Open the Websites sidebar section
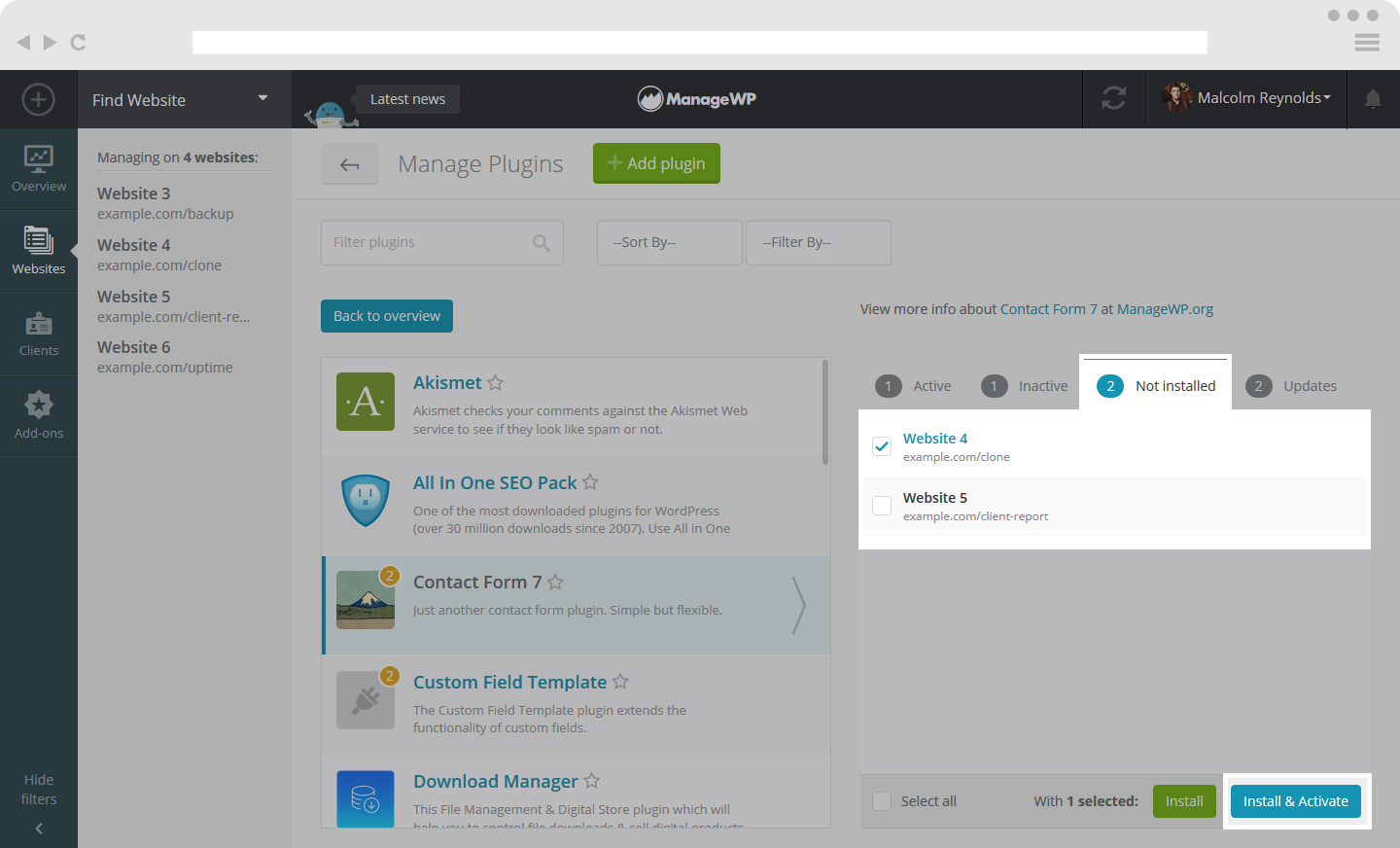1400x848 pixels. coord(39,252)
